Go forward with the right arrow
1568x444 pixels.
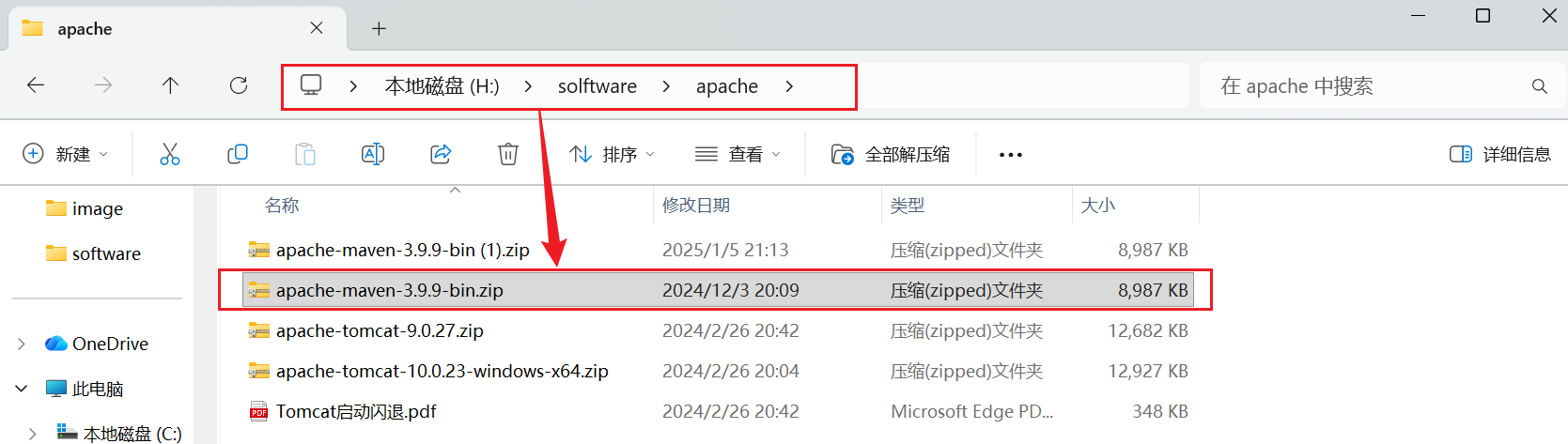point(103,85)
